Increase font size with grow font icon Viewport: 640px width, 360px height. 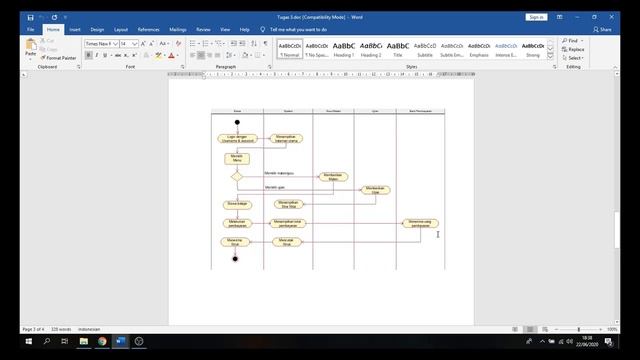click(143, 43)
